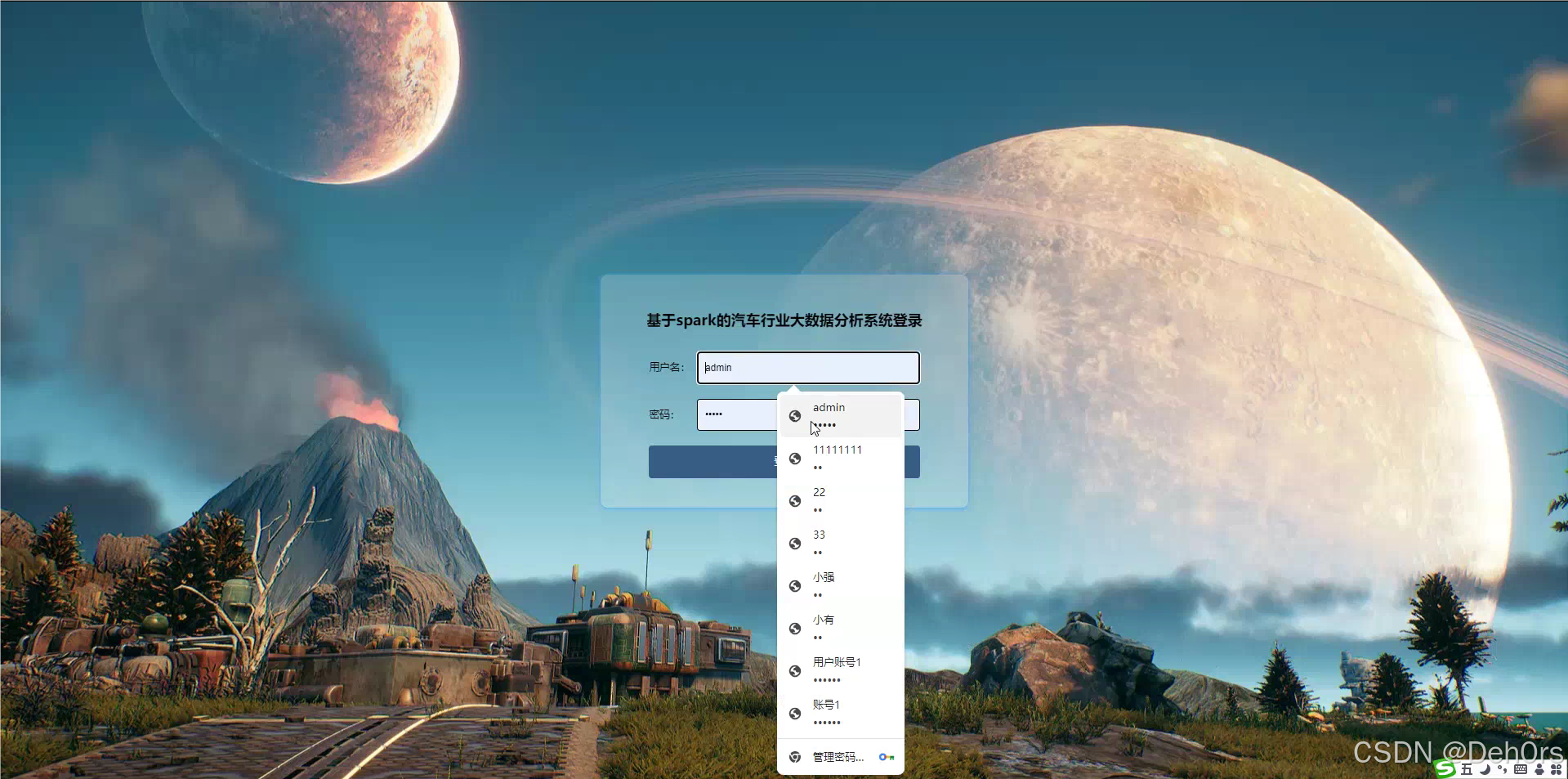This screenshot has height=779, width=1568.
Task: Click the 密码: label
Action: click(661, 414)
